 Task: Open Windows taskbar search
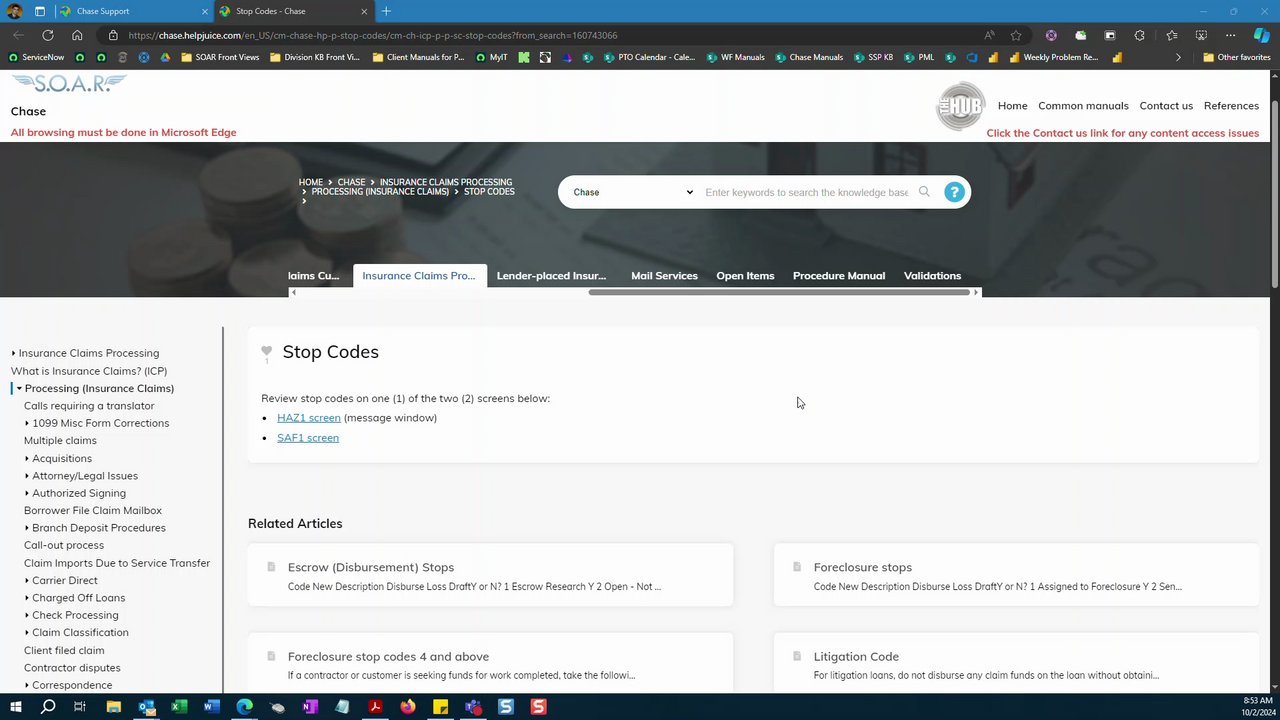47,707
